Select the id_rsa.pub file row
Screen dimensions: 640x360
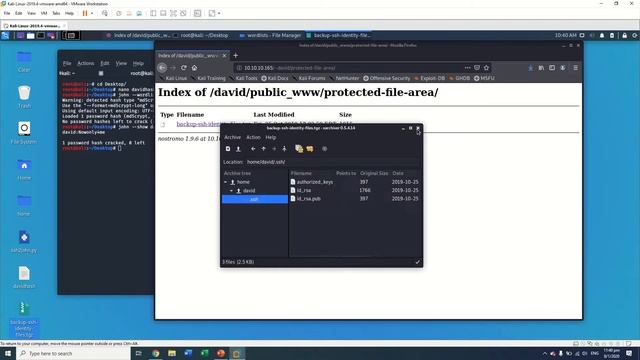coord(354,198)
